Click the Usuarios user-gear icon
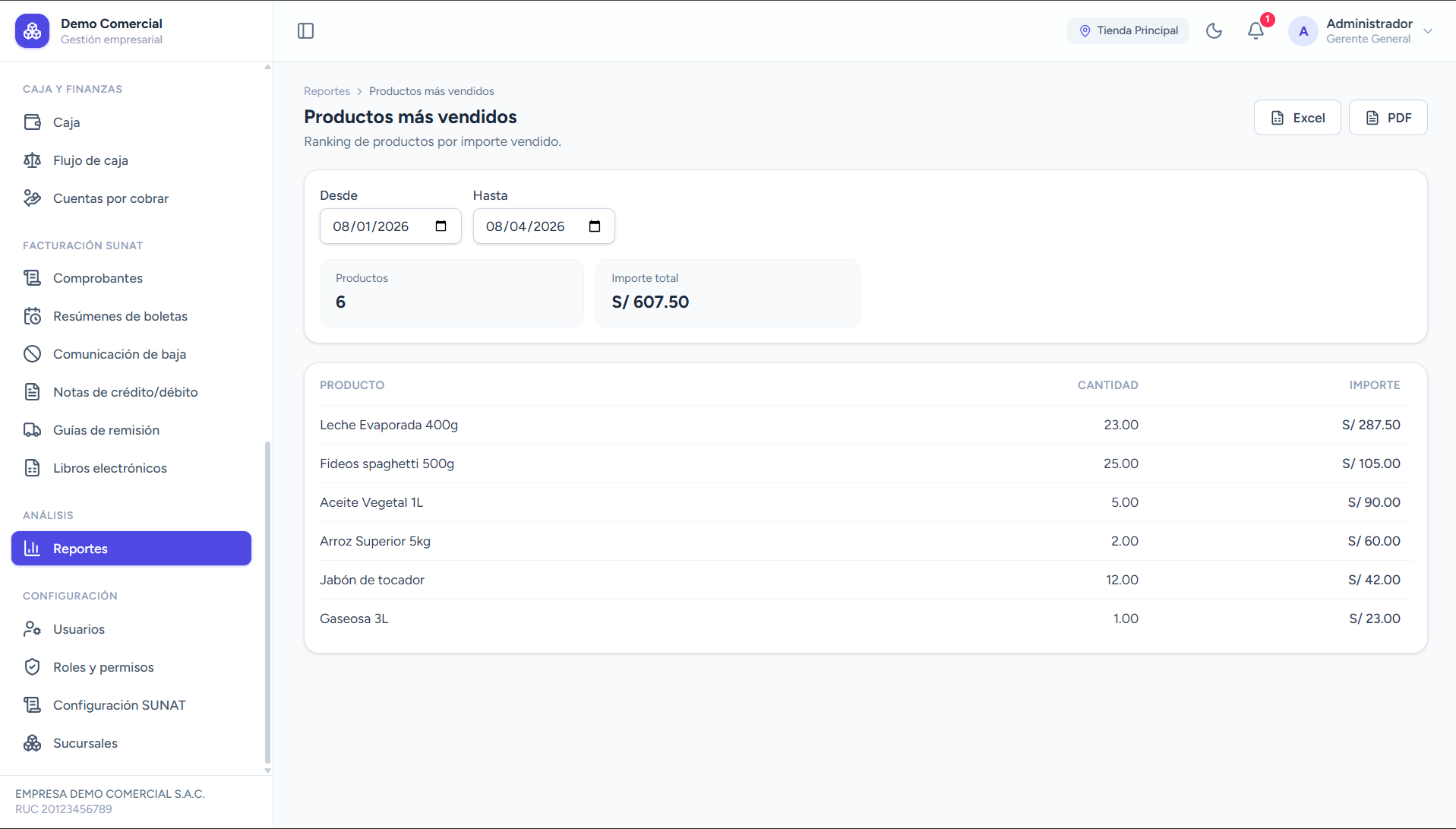 pyautogui.click(x=32, y=629)
